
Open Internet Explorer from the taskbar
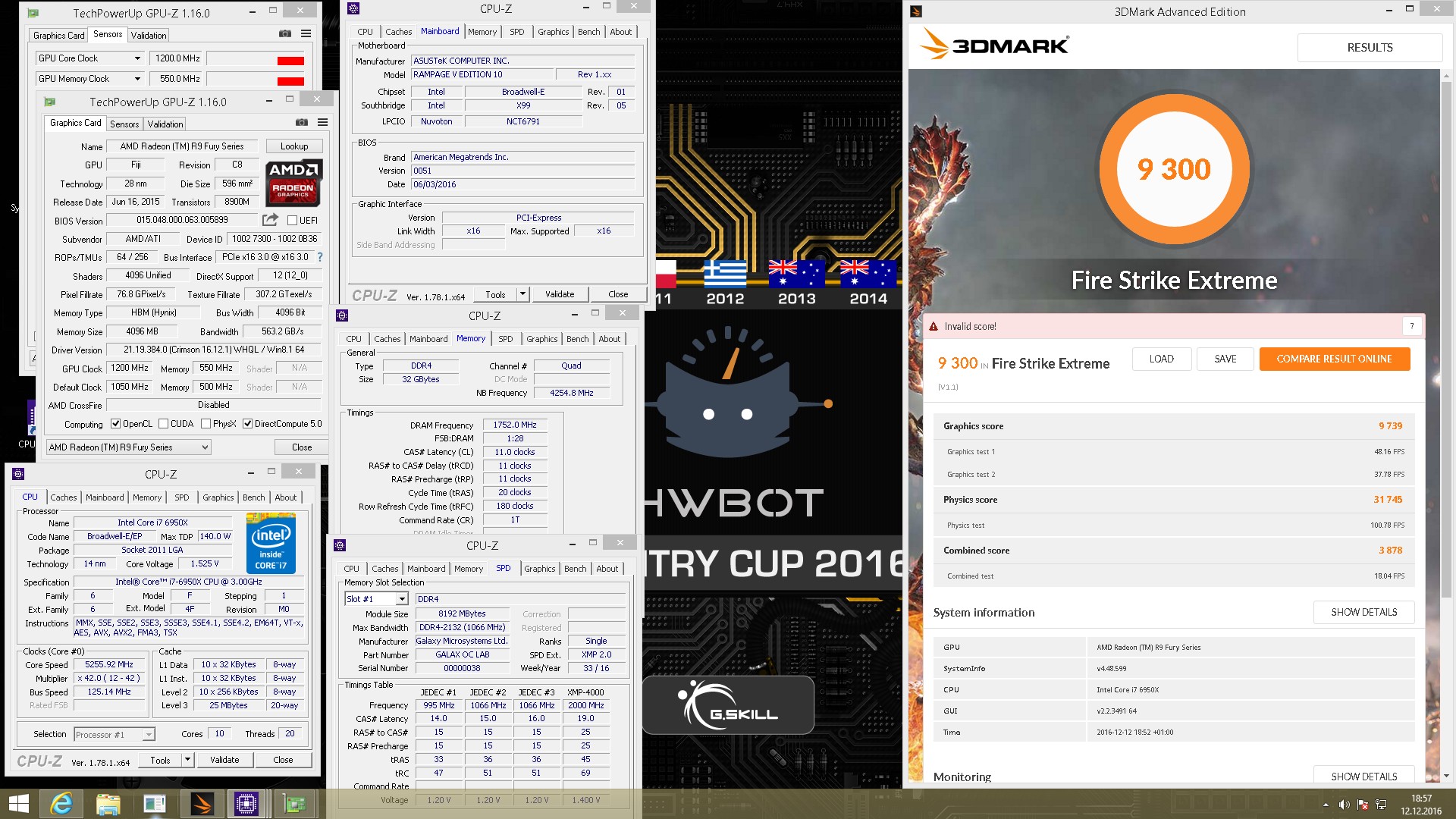coord(61,804)
